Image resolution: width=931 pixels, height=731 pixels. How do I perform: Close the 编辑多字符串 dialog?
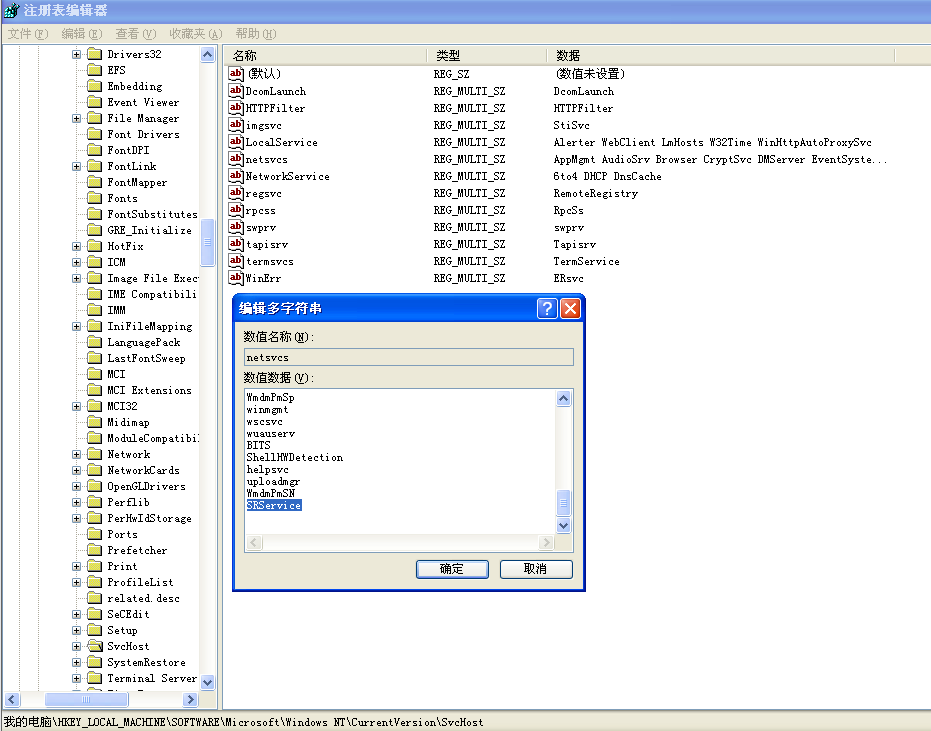click(570, 308)
